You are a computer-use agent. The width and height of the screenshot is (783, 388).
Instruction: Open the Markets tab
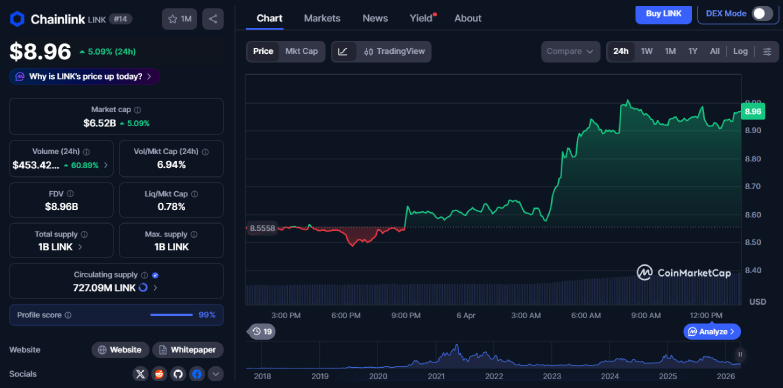(322, 18)
